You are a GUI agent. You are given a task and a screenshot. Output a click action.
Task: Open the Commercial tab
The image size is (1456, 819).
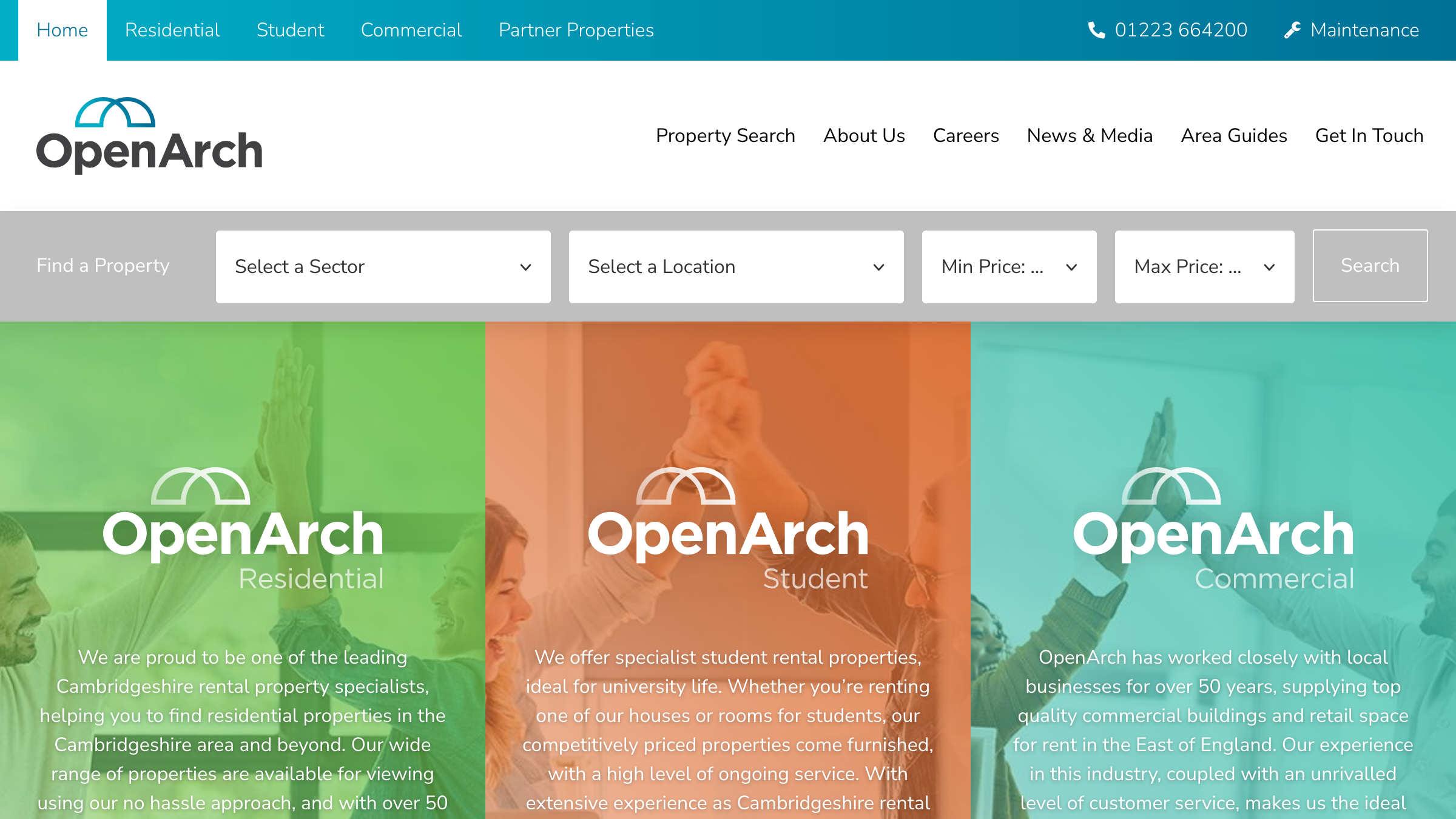(411, 30)
